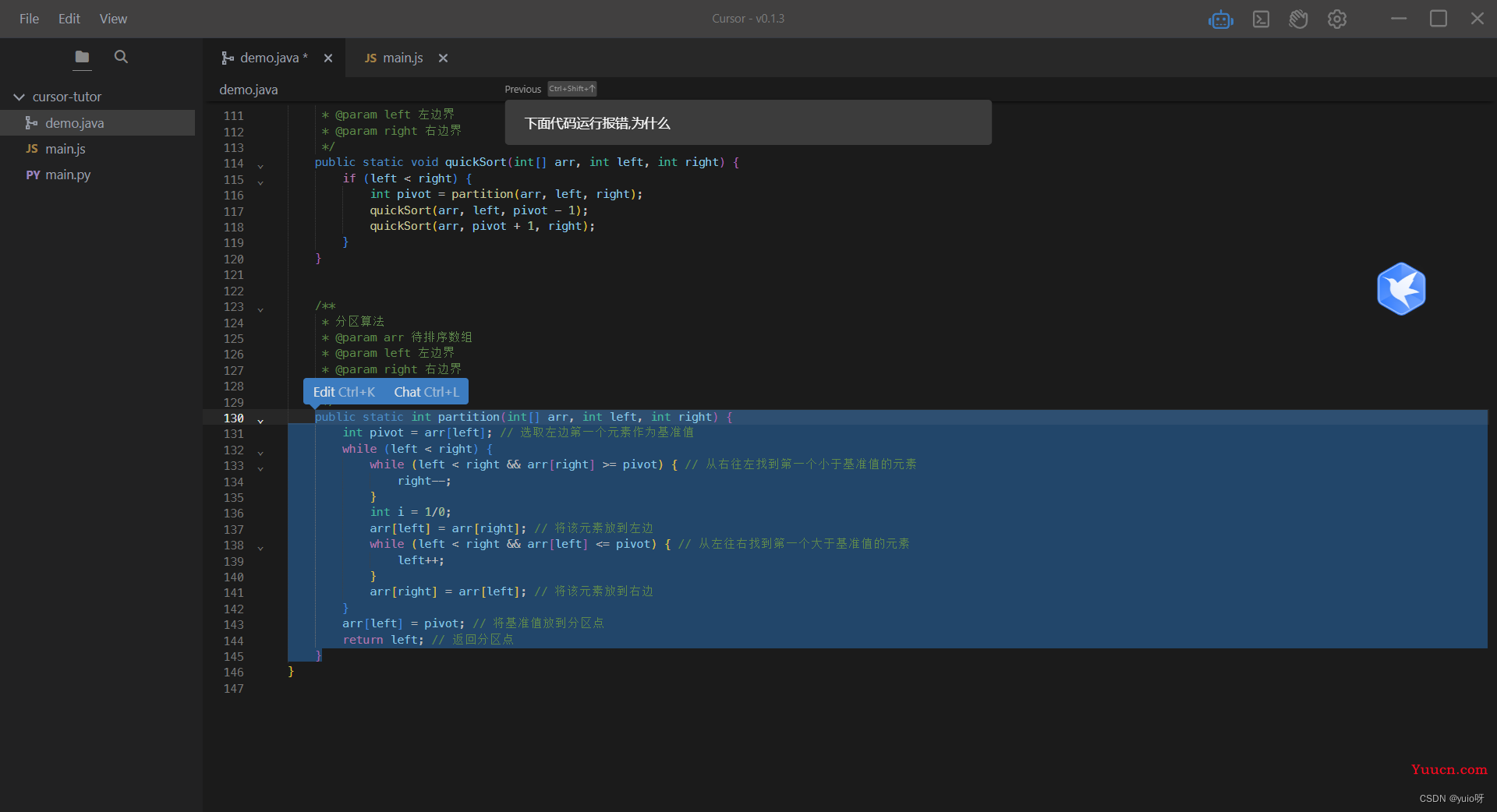The height and width of the screenshot is (812, 1497).
Task: Click the PY icon beside main.py
Action: pos(33,175)
